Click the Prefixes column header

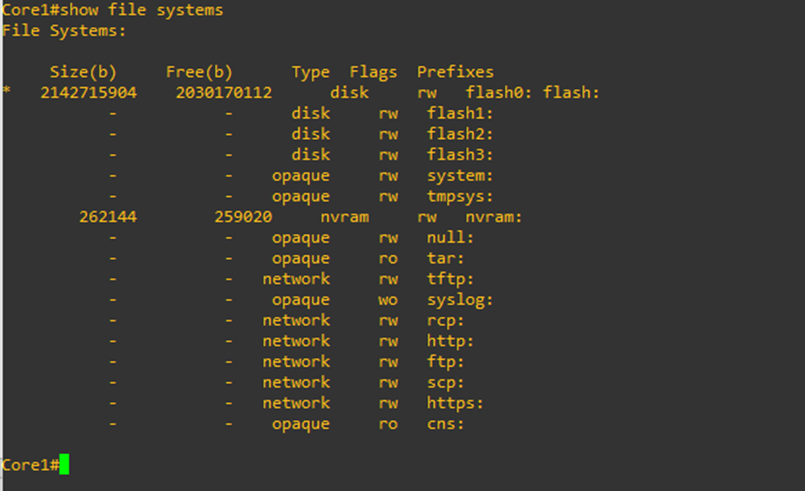pos(455,72)
